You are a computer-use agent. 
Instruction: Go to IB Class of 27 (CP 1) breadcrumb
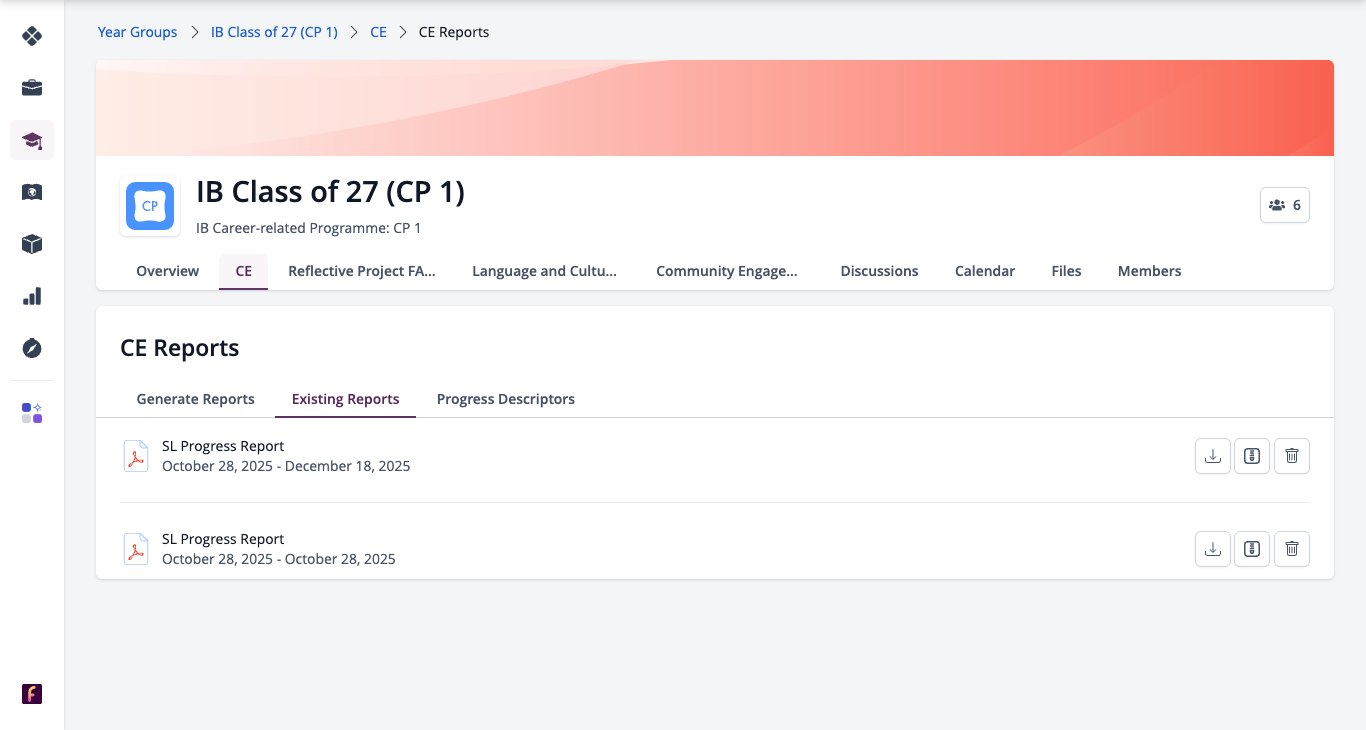274,32
